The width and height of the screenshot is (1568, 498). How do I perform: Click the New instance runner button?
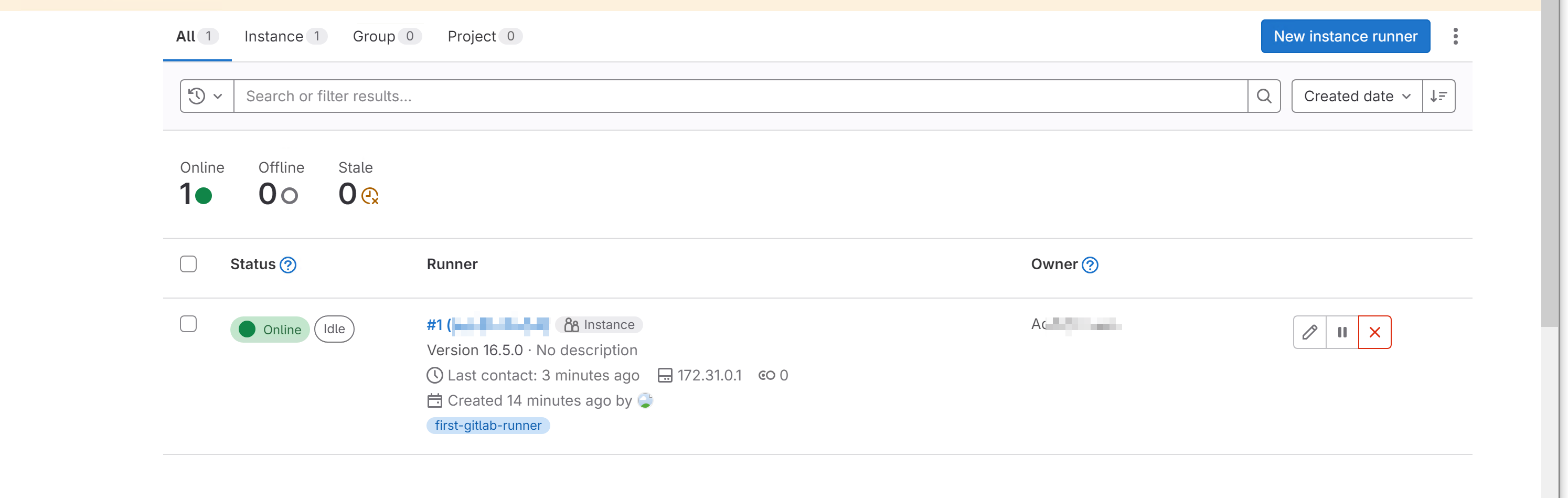click(1345, 37)
